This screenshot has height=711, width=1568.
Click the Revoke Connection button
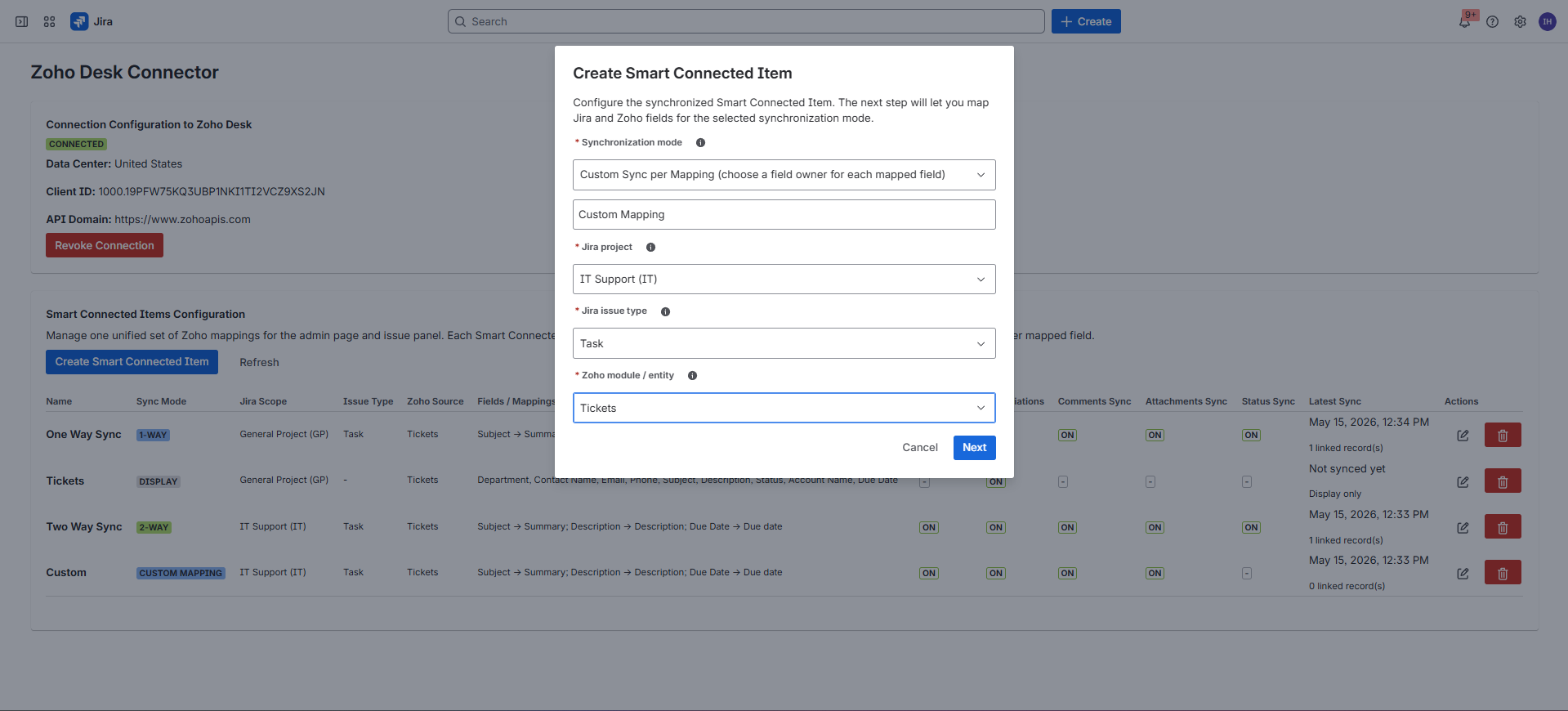tap(105, 246)
